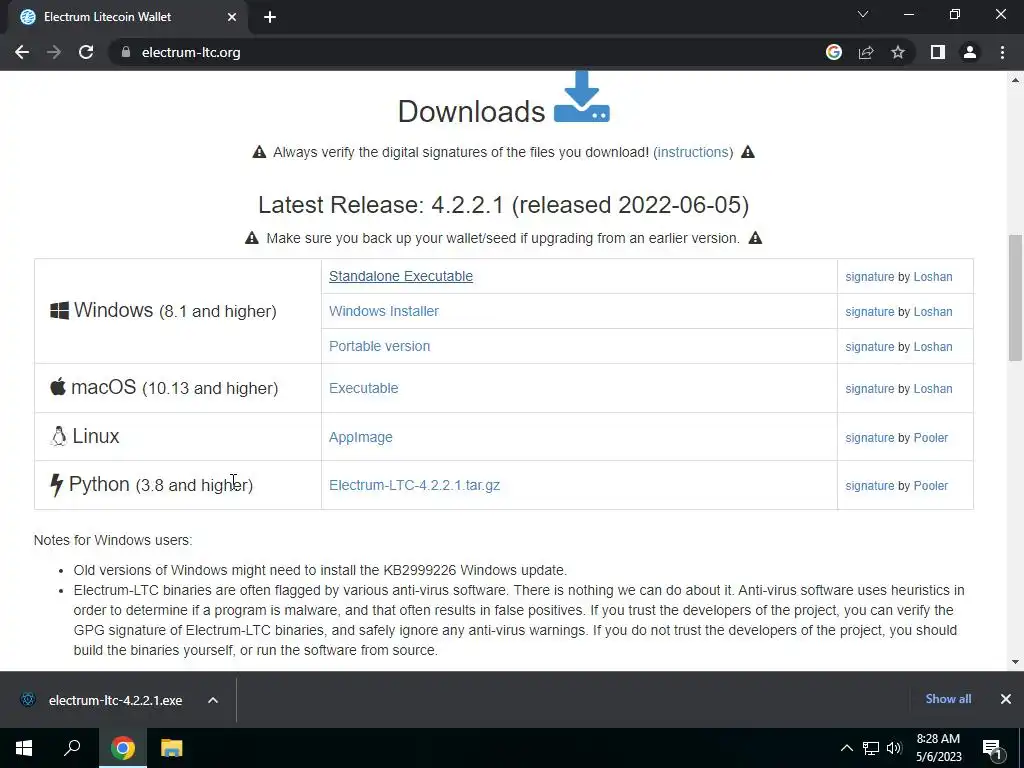
Task: Open the Chrome profile icon
Action: tap(970, 52)
